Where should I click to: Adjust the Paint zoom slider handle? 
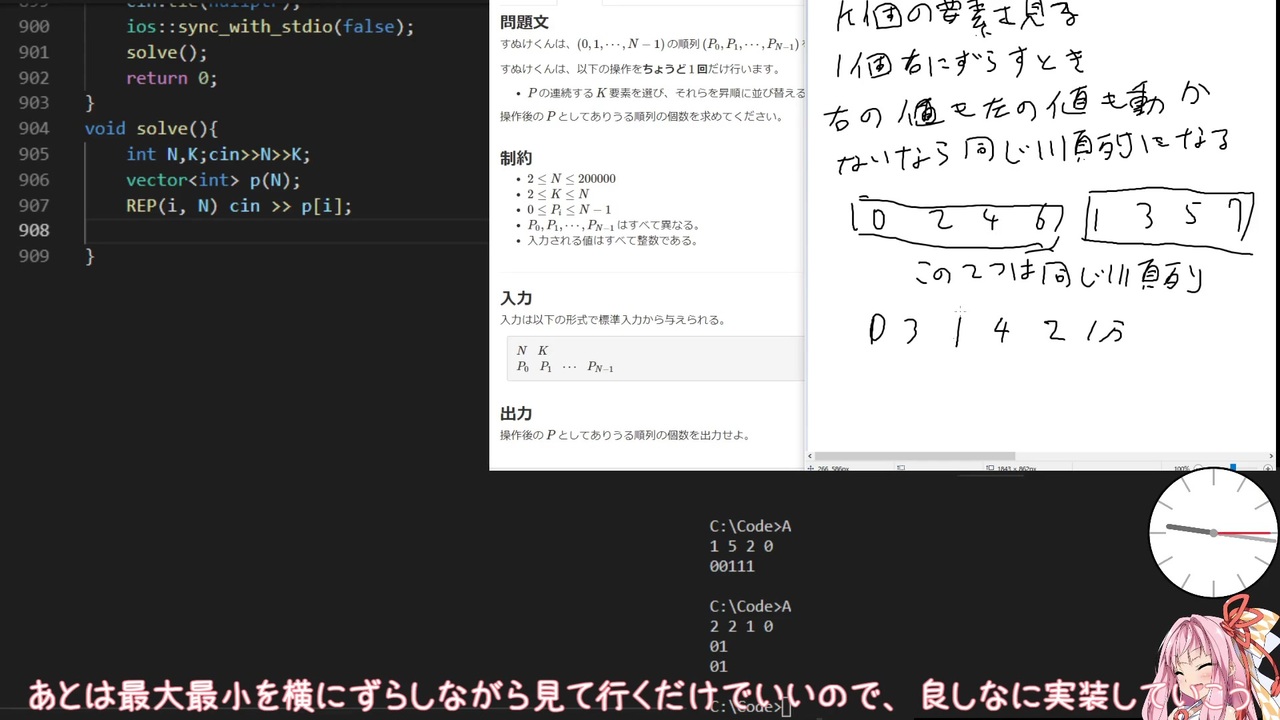click(1233, 467)
